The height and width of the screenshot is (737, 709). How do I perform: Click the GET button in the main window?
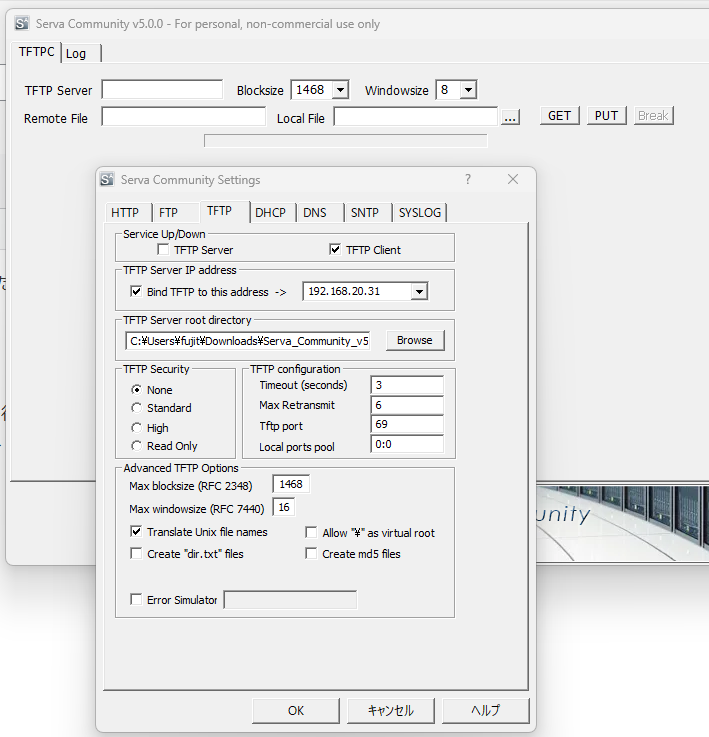(559, 116)
